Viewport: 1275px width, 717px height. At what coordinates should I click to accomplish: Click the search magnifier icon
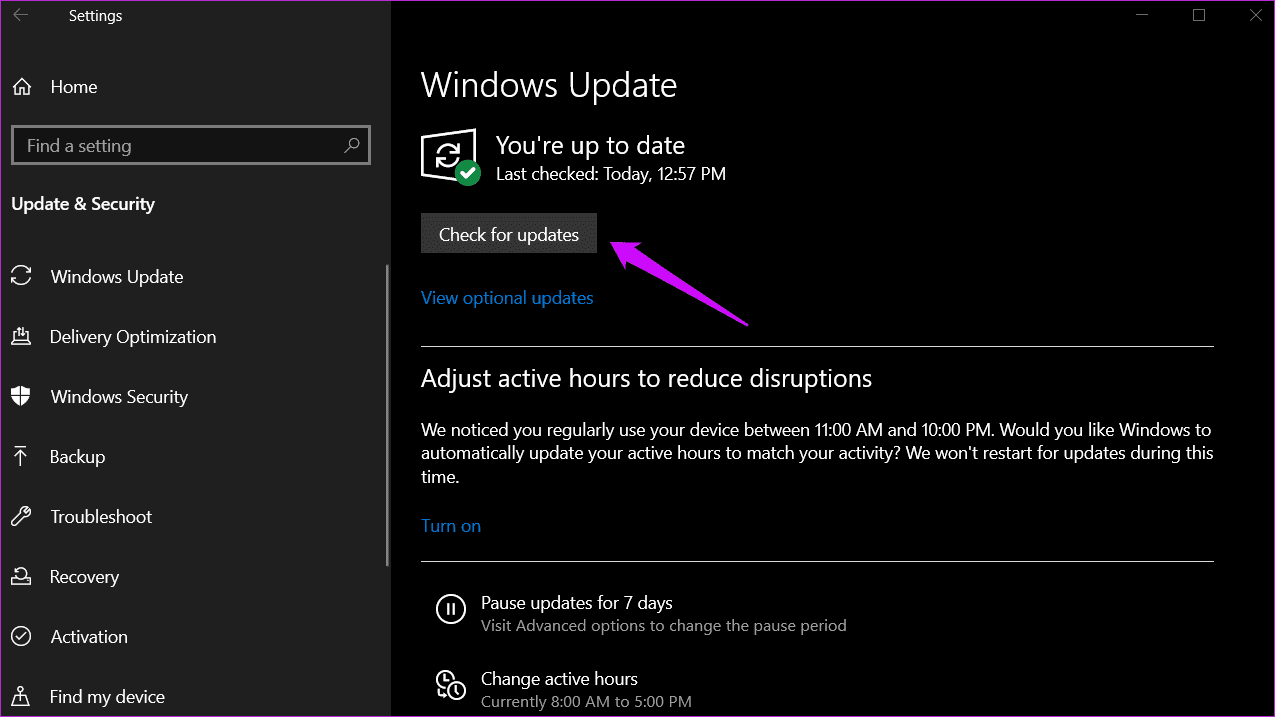pos(352,145)
